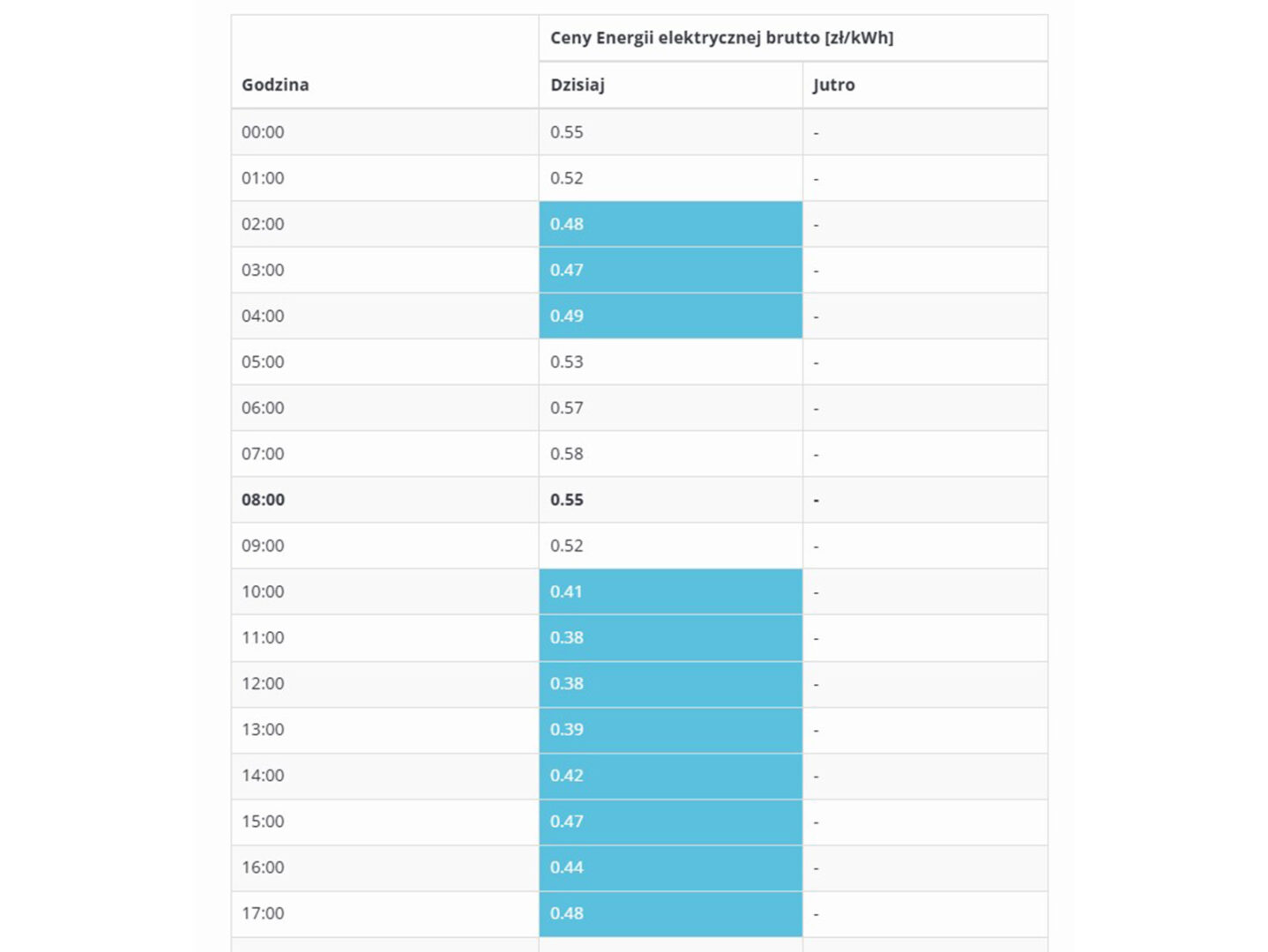This screenshot has width=1268, height=952.
Task: Select highlighted 0.49 price cell
Action: 567,316
